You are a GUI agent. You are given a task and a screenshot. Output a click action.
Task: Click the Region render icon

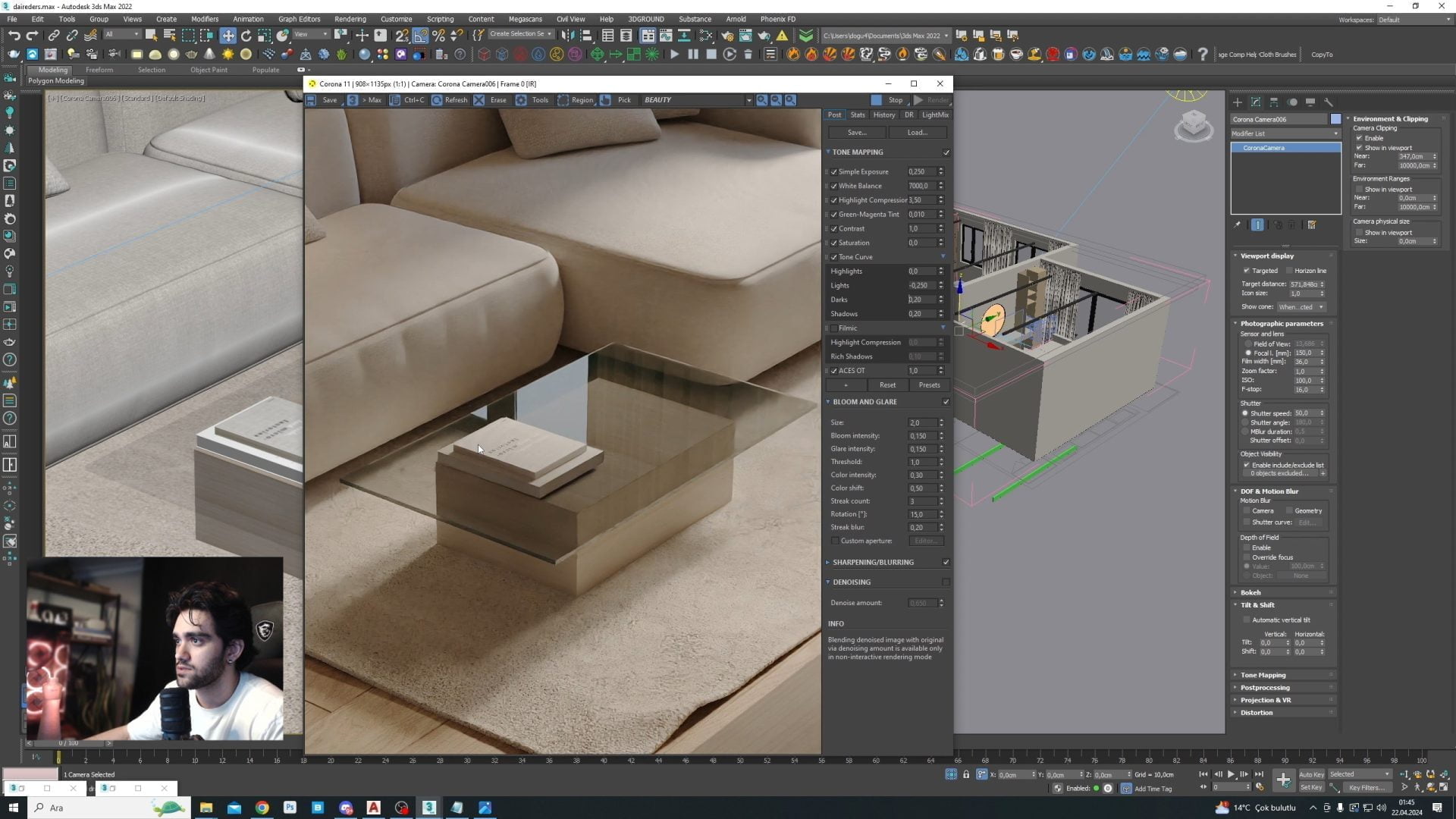click(x=563, y=100)
